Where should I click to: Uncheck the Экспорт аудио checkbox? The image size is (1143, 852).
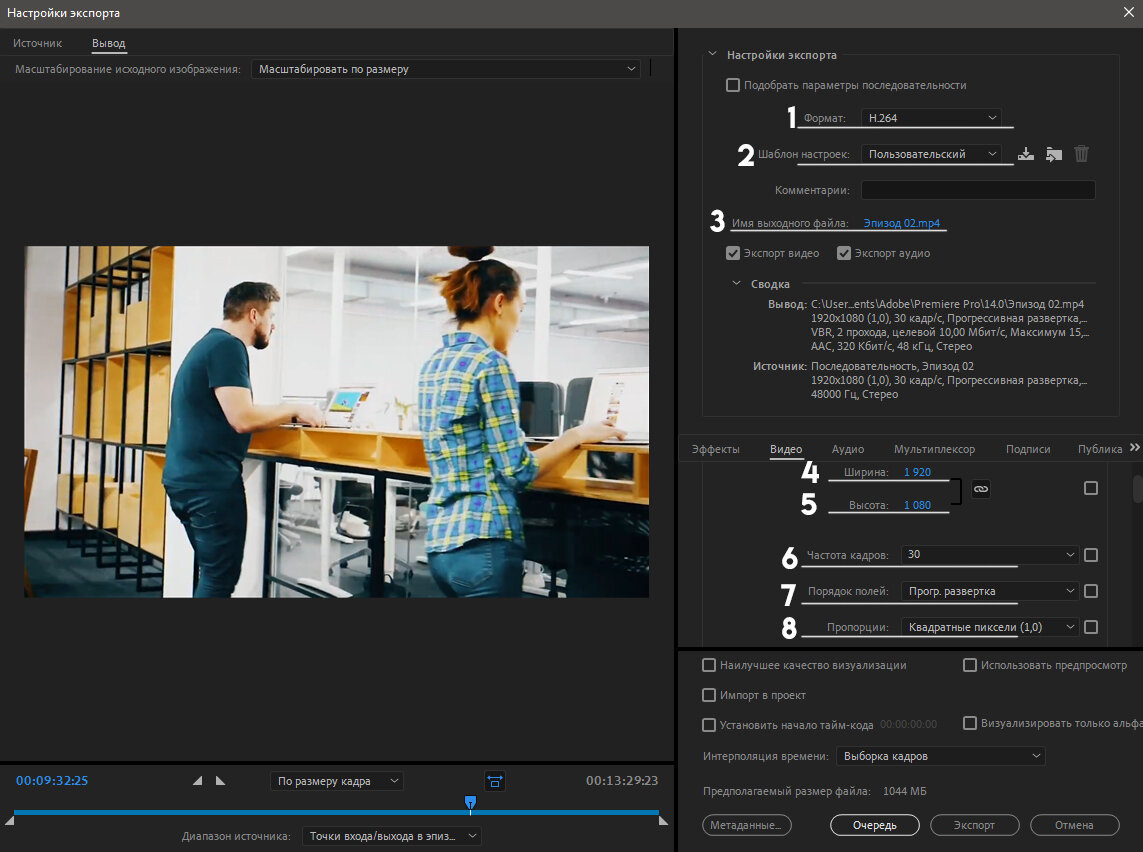pos(844,253)
